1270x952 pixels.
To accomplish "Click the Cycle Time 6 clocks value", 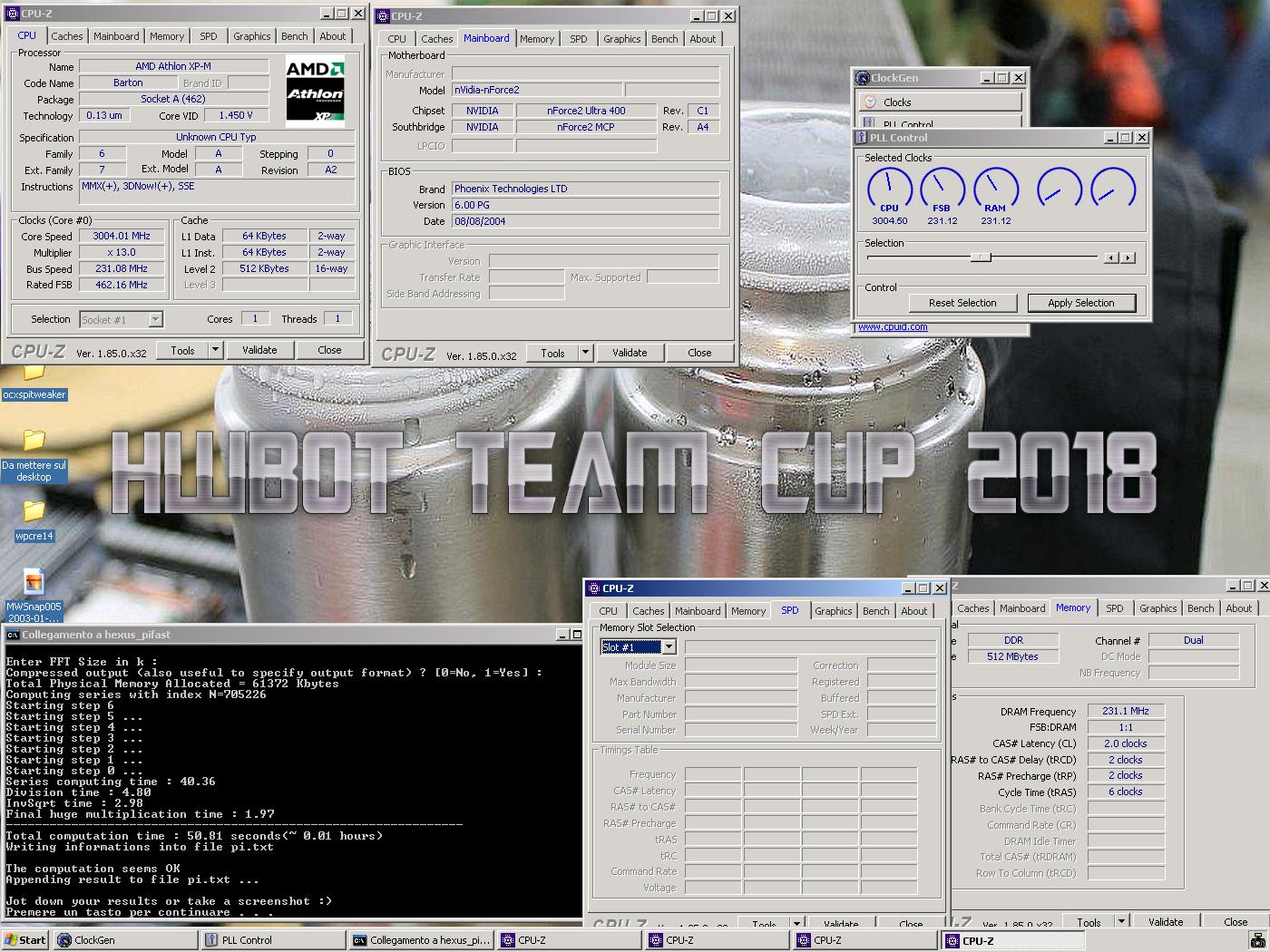I will click(1126, 792).
